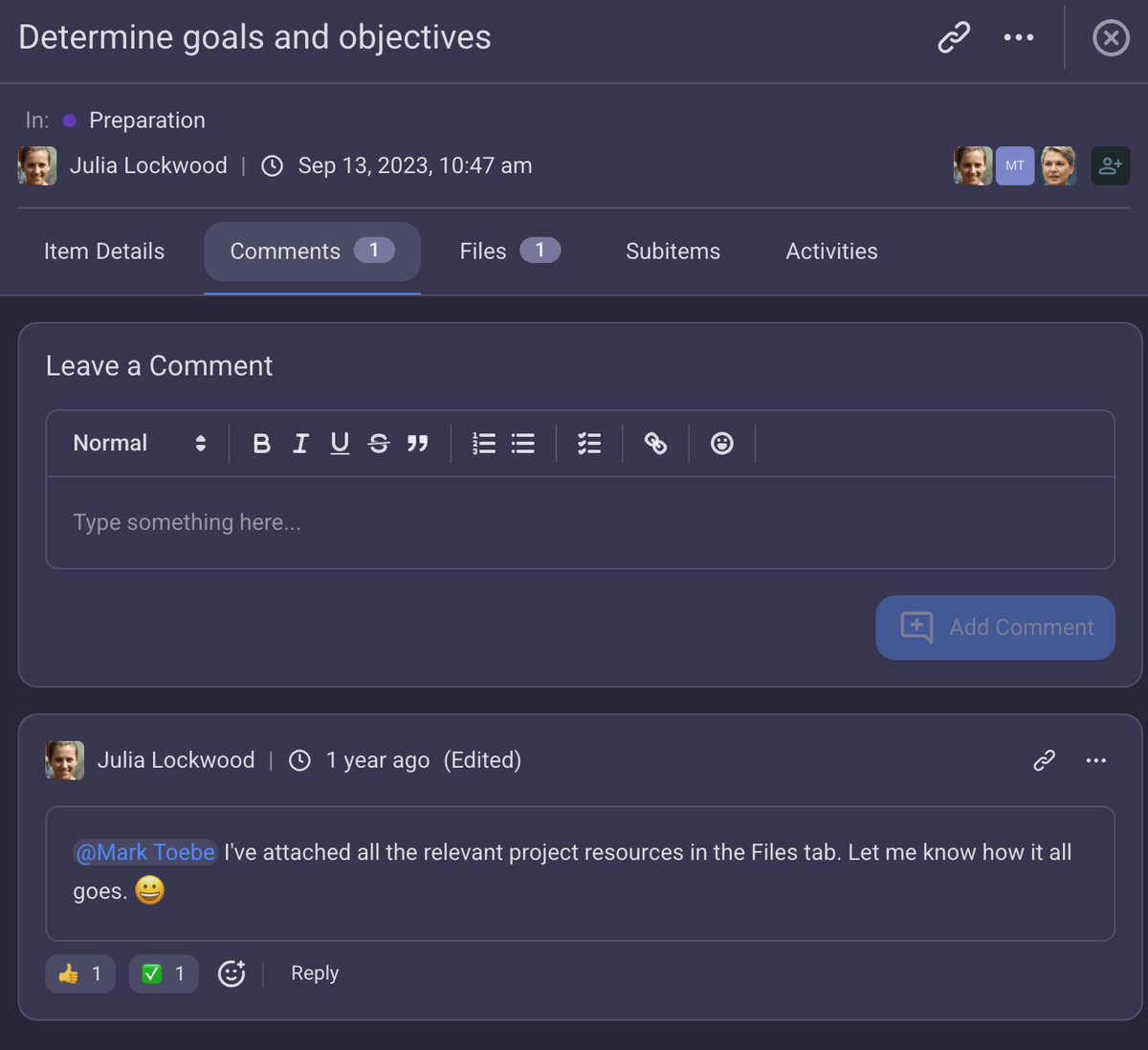This screenshot has width=1148, height=1050.
Task: Copy item link icon in header
Action: (x=954, y=38)
